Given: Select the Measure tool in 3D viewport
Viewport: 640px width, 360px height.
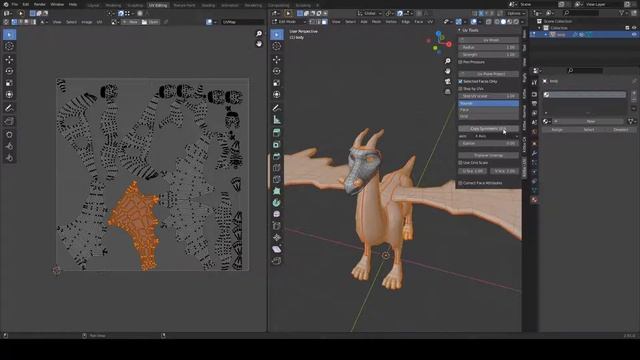Looking at the screenshot, I should (x=277, y=120).
